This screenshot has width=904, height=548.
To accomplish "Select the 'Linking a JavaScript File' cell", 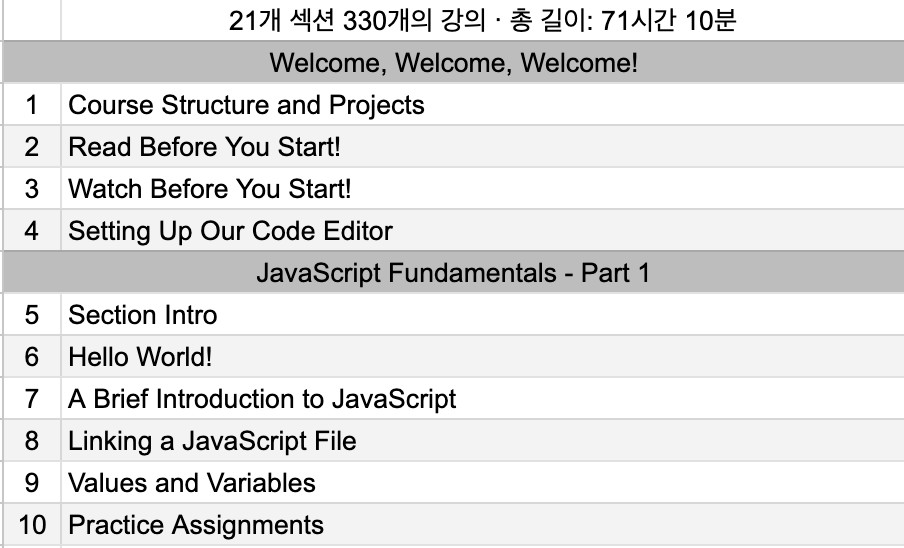I will tap(482, 441).
